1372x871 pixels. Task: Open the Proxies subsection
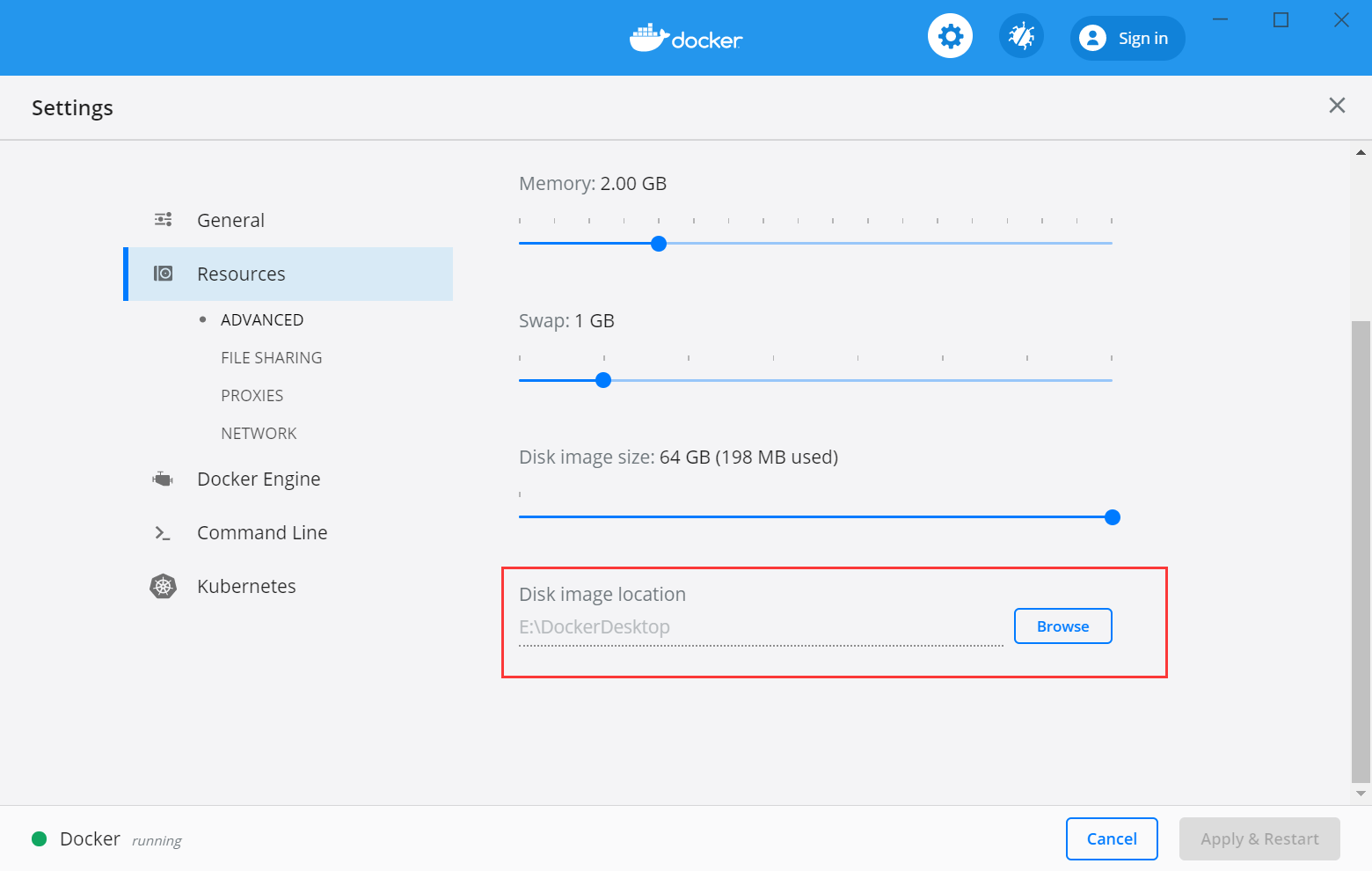252,395
